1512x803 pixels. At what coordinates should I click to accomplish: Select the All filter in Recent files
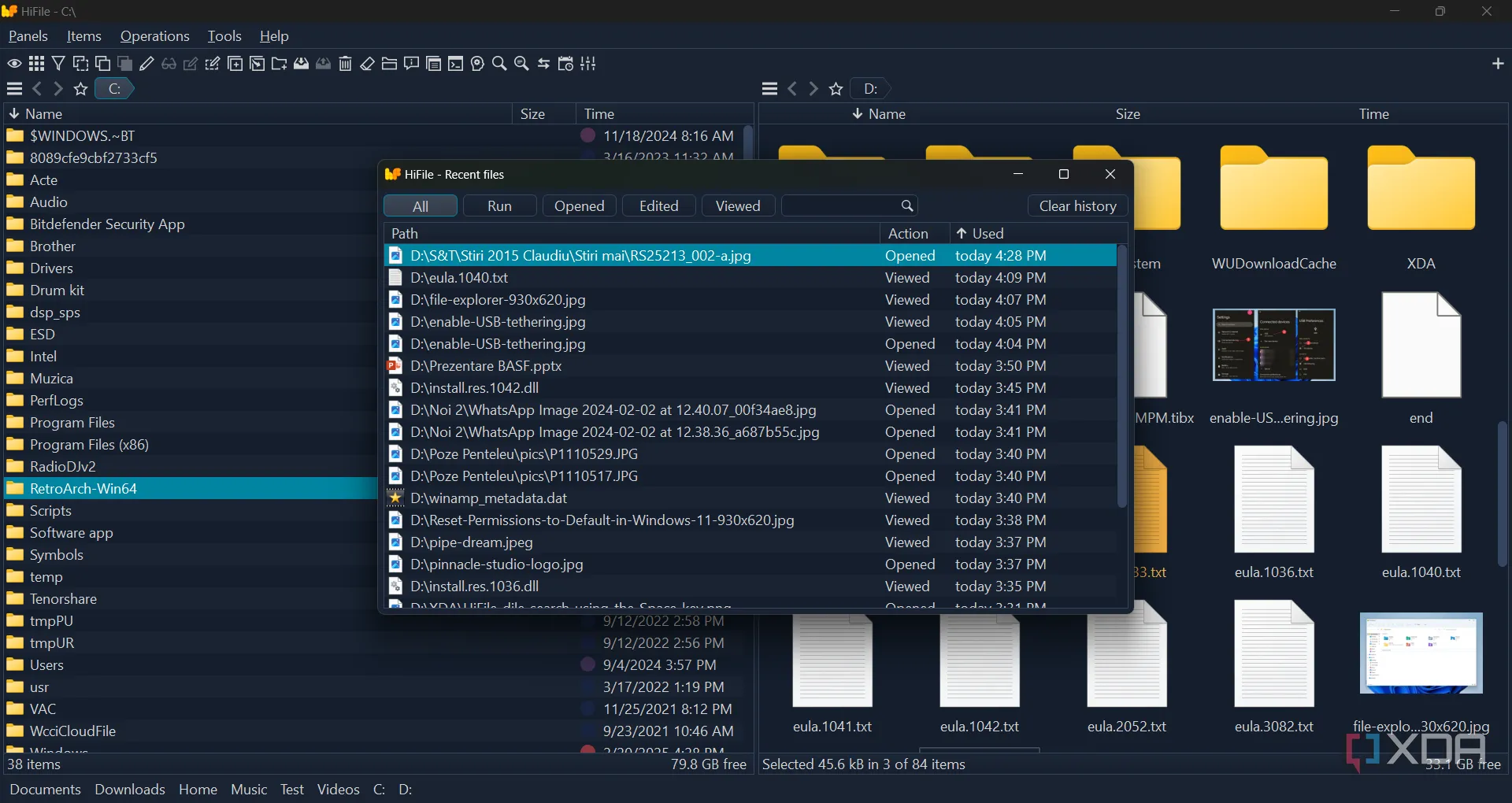[421, 206]
